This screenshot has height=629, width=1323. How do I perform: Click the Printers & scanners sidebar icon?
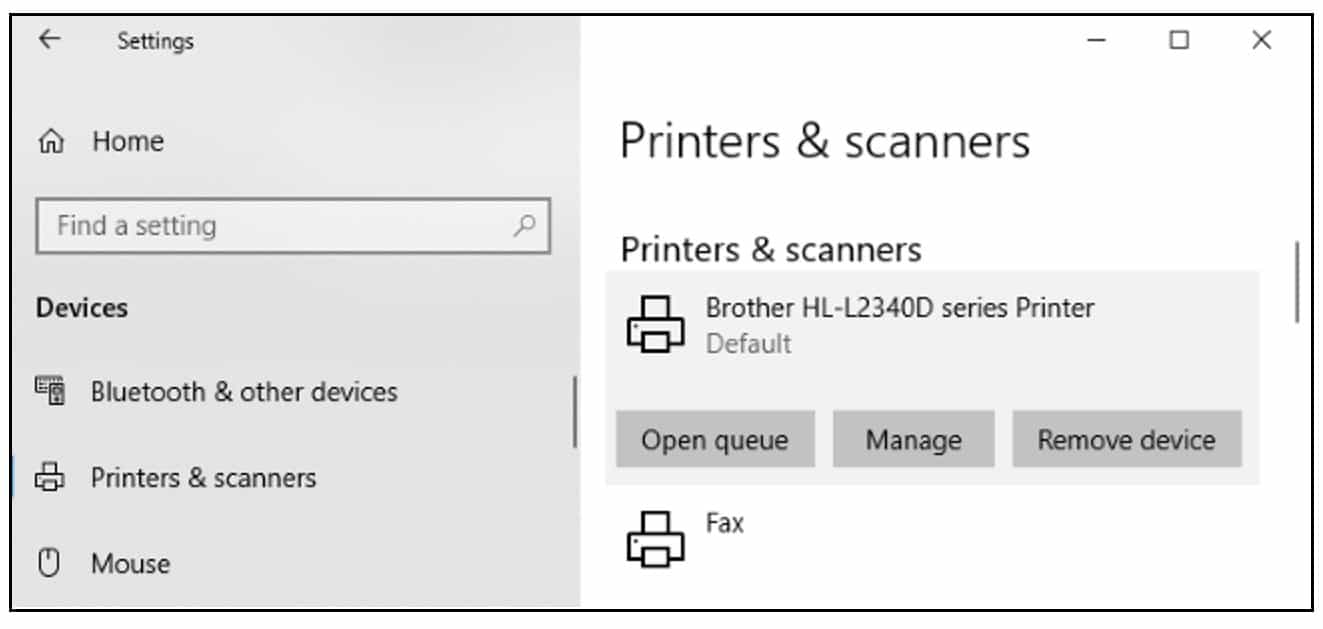pos(50,478)
